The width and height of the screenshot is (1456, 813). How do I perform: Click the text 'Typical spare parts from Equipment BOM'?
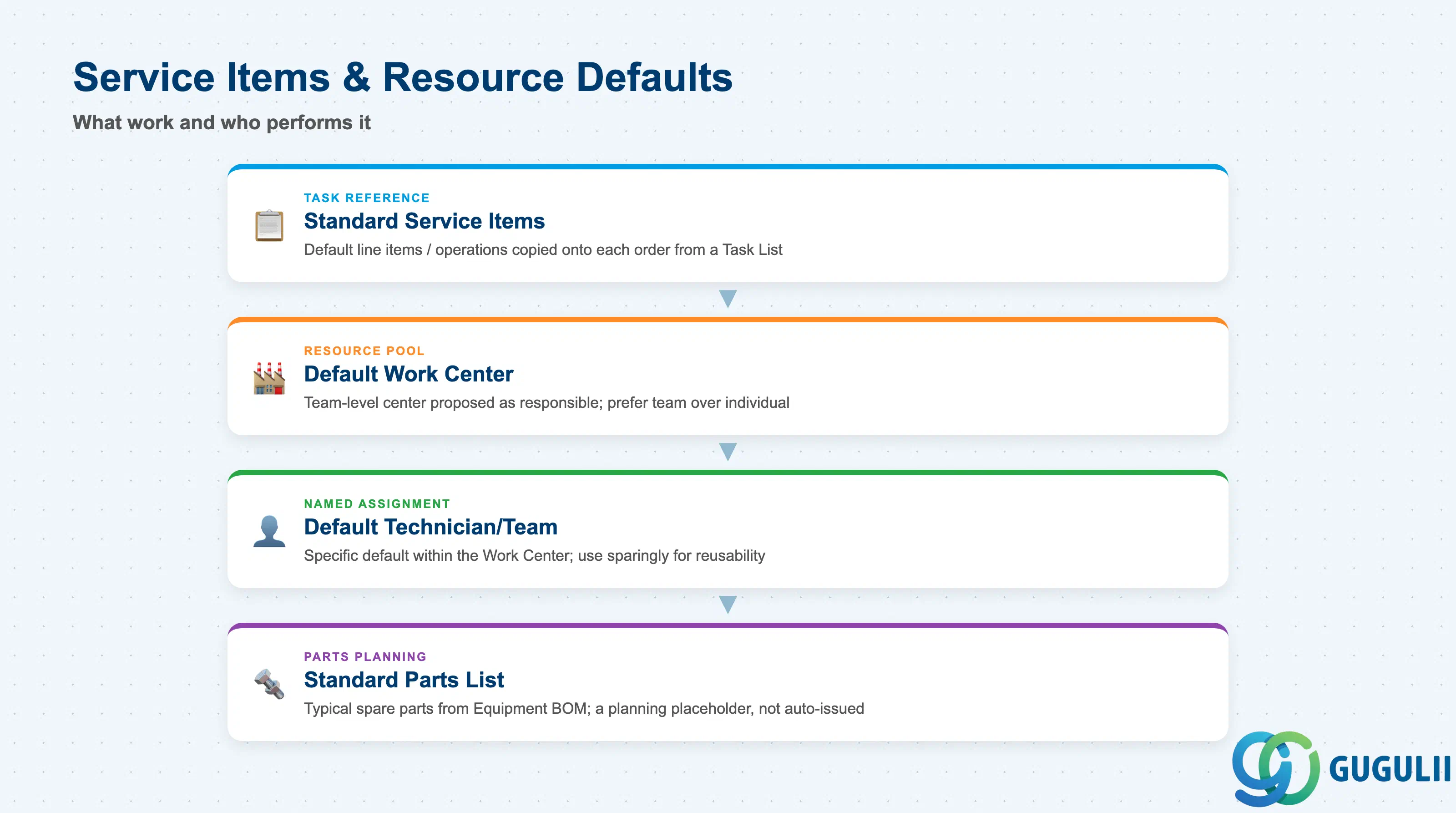pos(445,708)
